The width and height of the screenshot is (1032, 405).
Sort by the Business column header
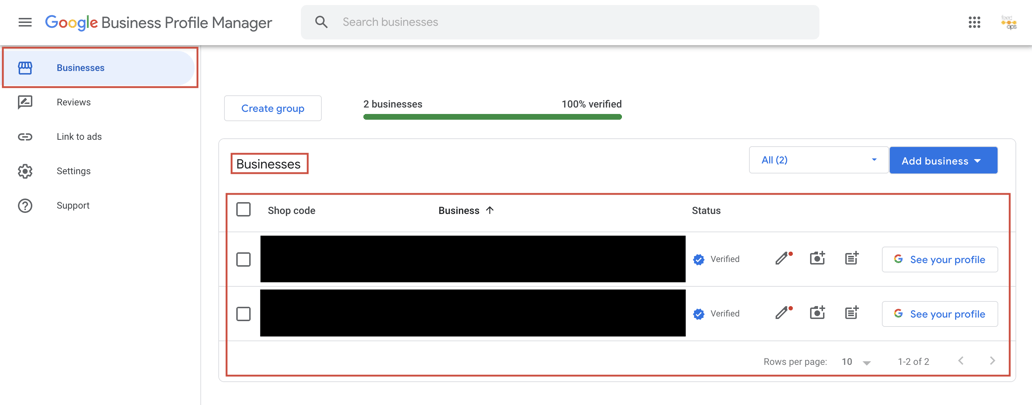pyautogui.click(x=459, y=211)
